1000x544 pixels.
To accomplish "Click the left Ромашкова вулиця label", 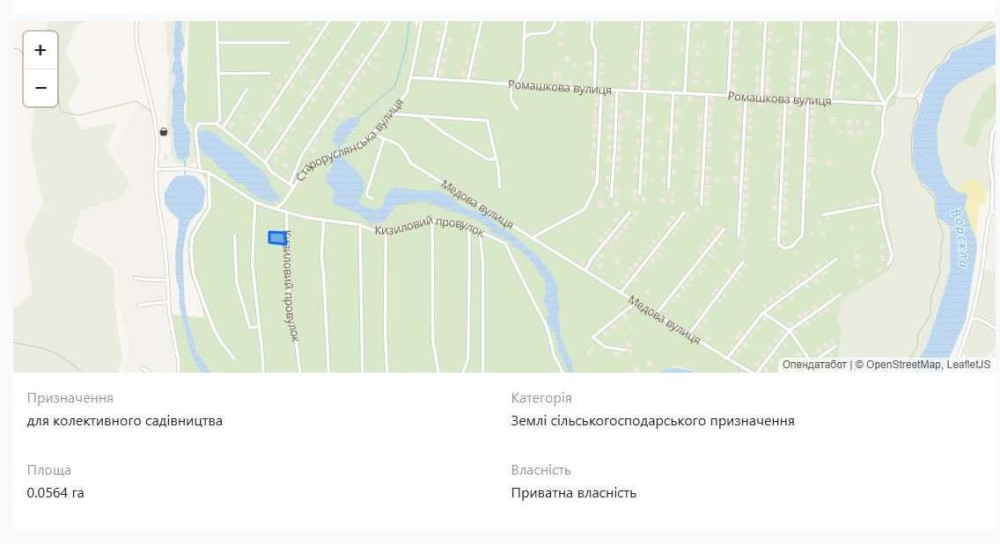I will [559, 87].
